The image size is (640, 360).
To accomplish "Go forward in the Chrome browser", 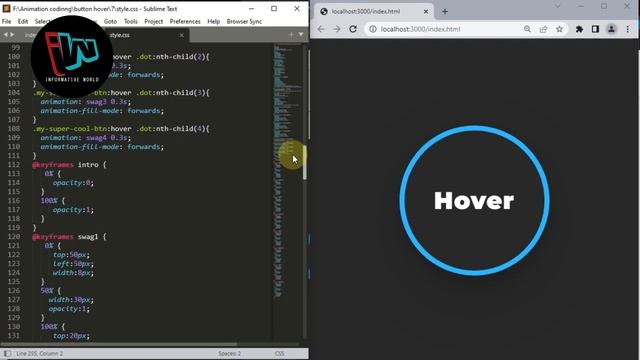I will click(x=336, y=29).
